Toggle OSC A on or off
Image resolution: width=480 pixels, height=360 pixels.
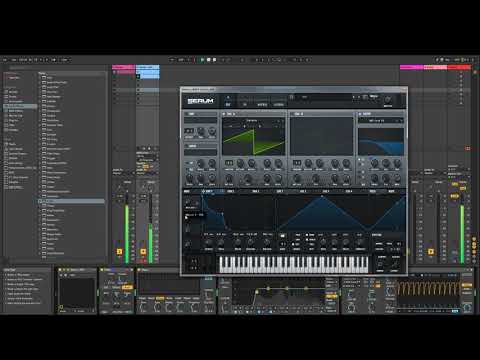(224, 114)
